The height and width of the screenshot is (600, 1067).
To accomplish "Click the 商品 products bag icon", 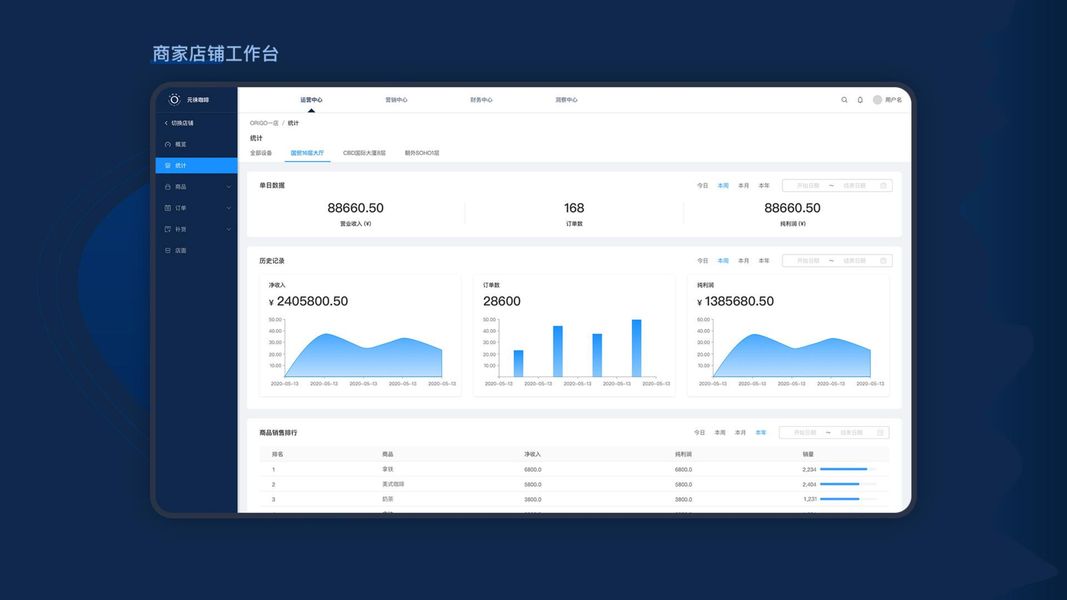I will (167, 186).
